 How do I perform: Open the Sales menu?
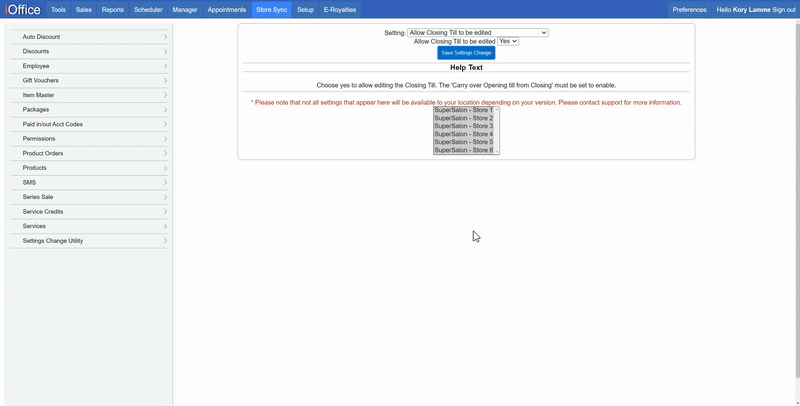(84, 10)
